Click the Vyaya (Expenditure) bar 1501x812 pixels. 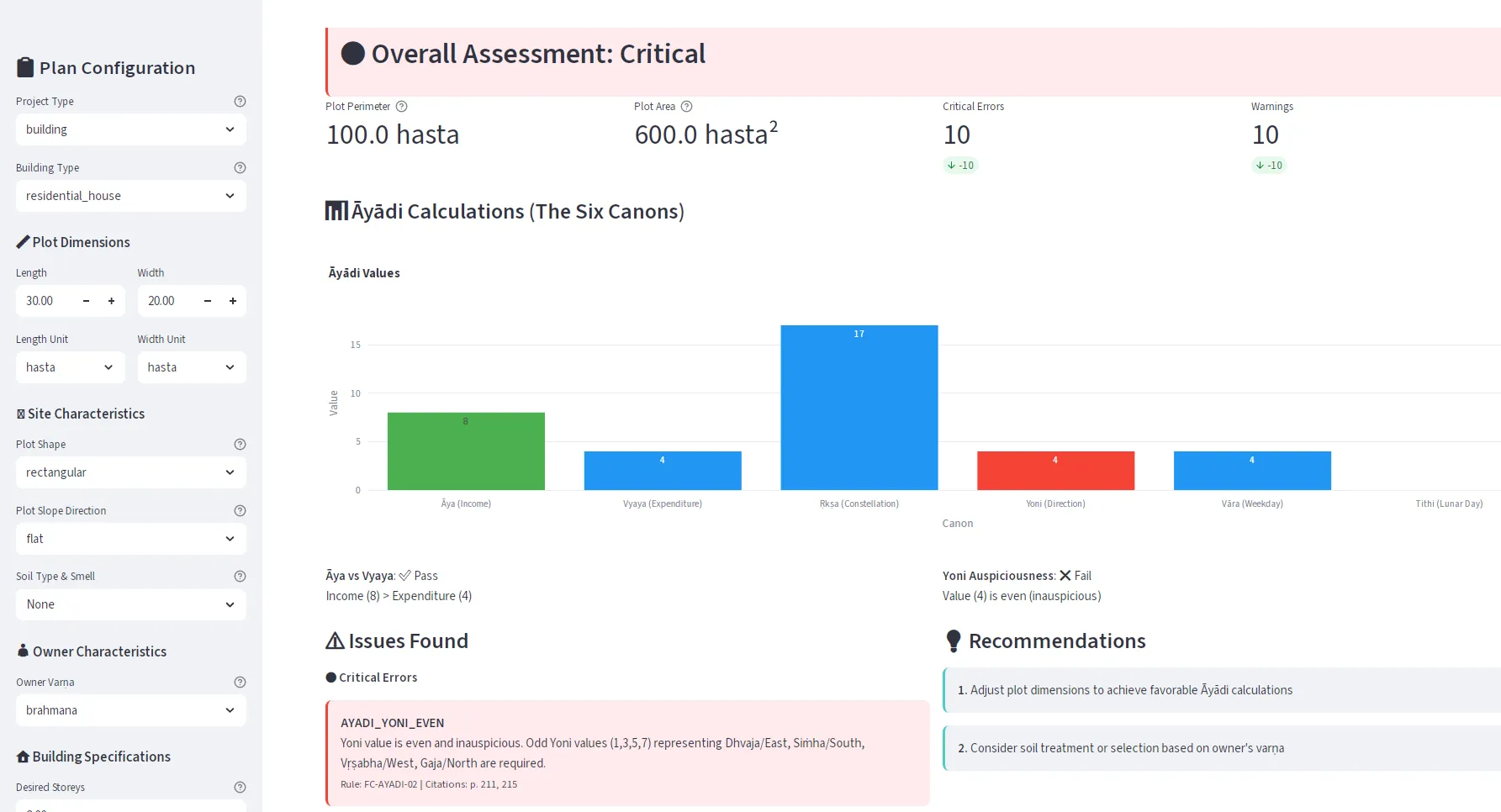663,471
